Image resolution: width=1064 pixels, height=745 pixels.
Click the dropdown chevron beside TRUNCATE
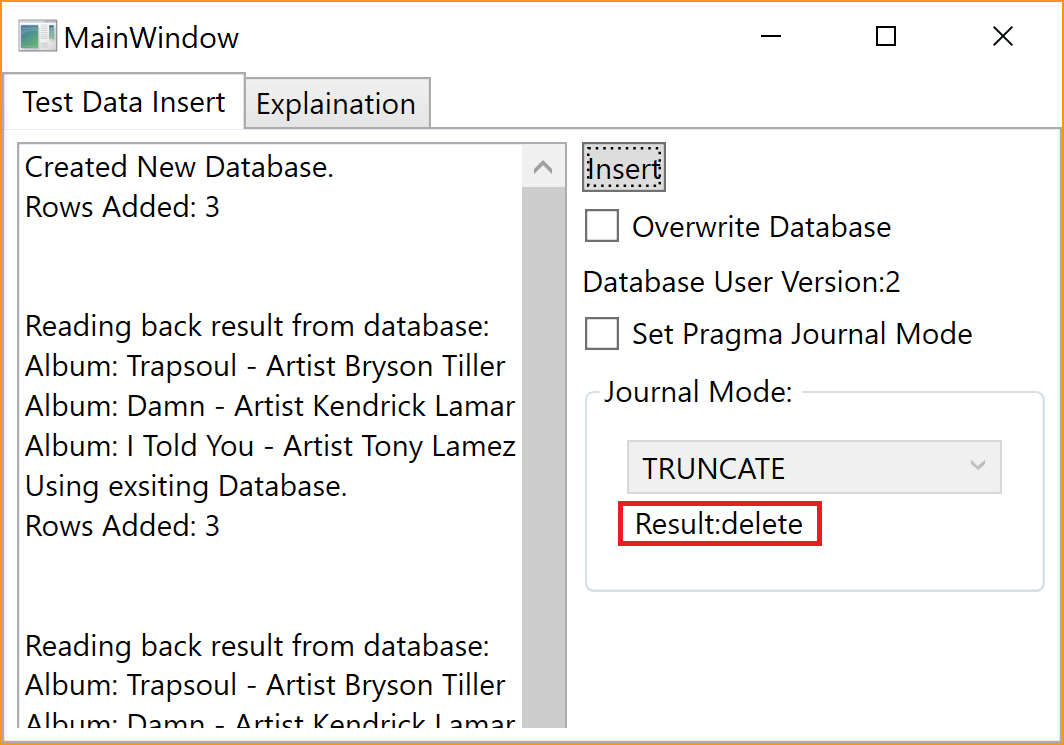click(x=977, y=465)
